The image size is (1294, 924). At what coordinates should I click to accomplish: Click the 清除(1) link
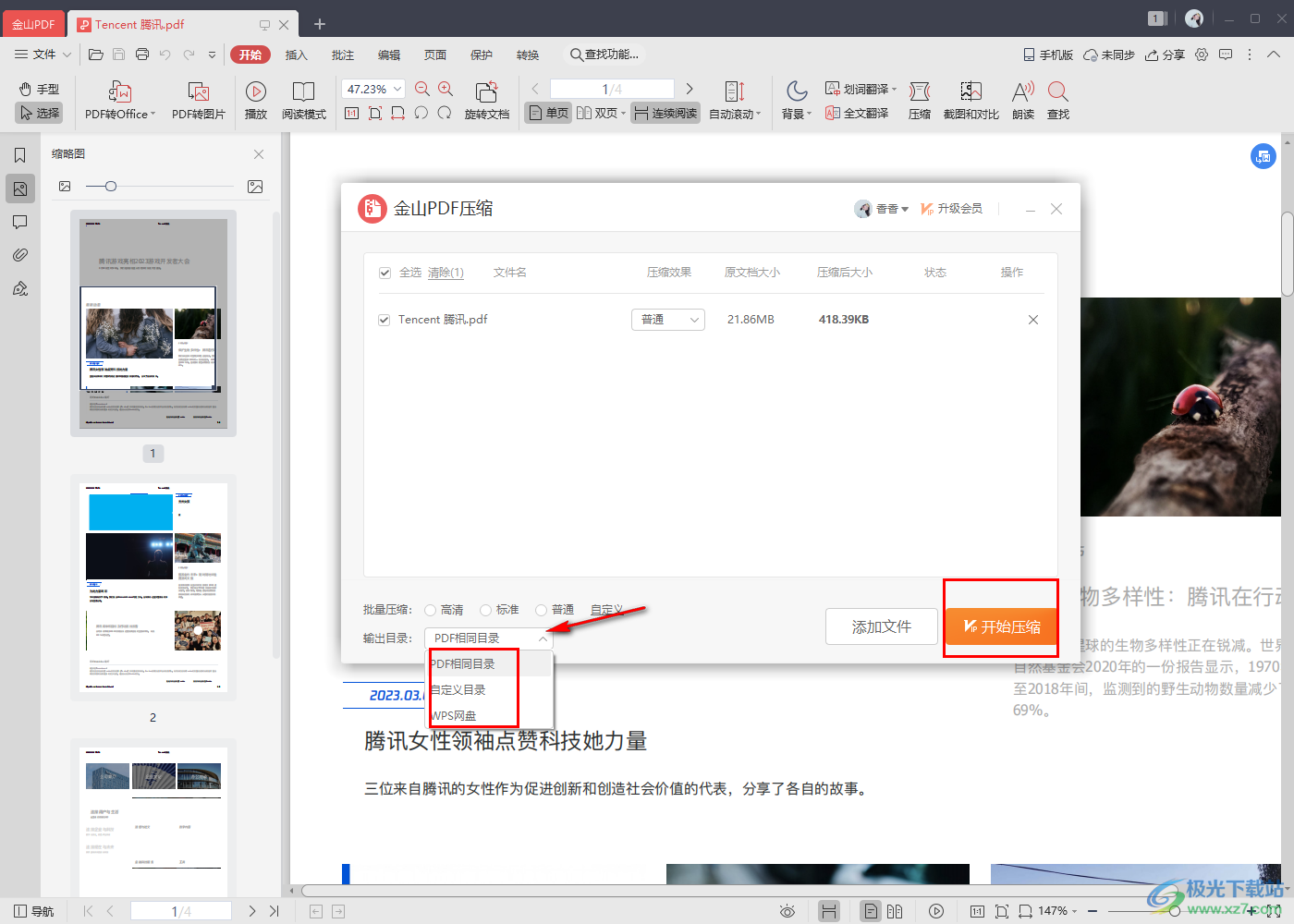(446, 273)
